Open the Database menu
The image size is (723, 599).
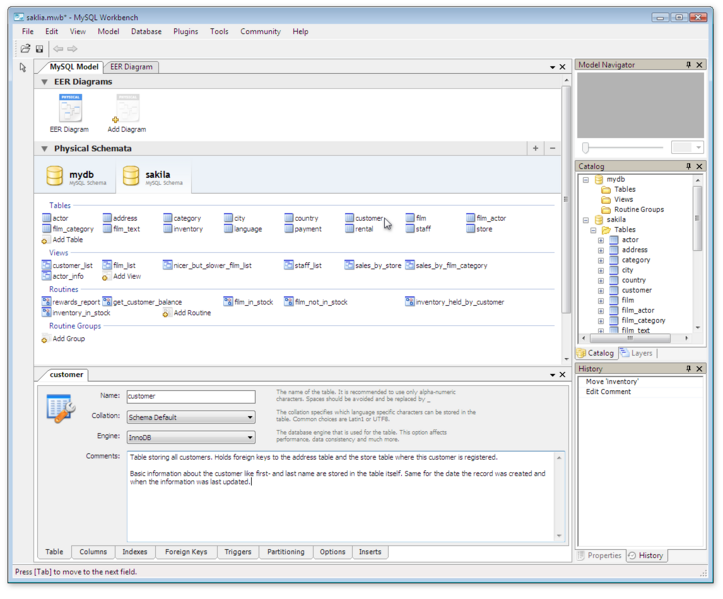click(x=146, y=31)
